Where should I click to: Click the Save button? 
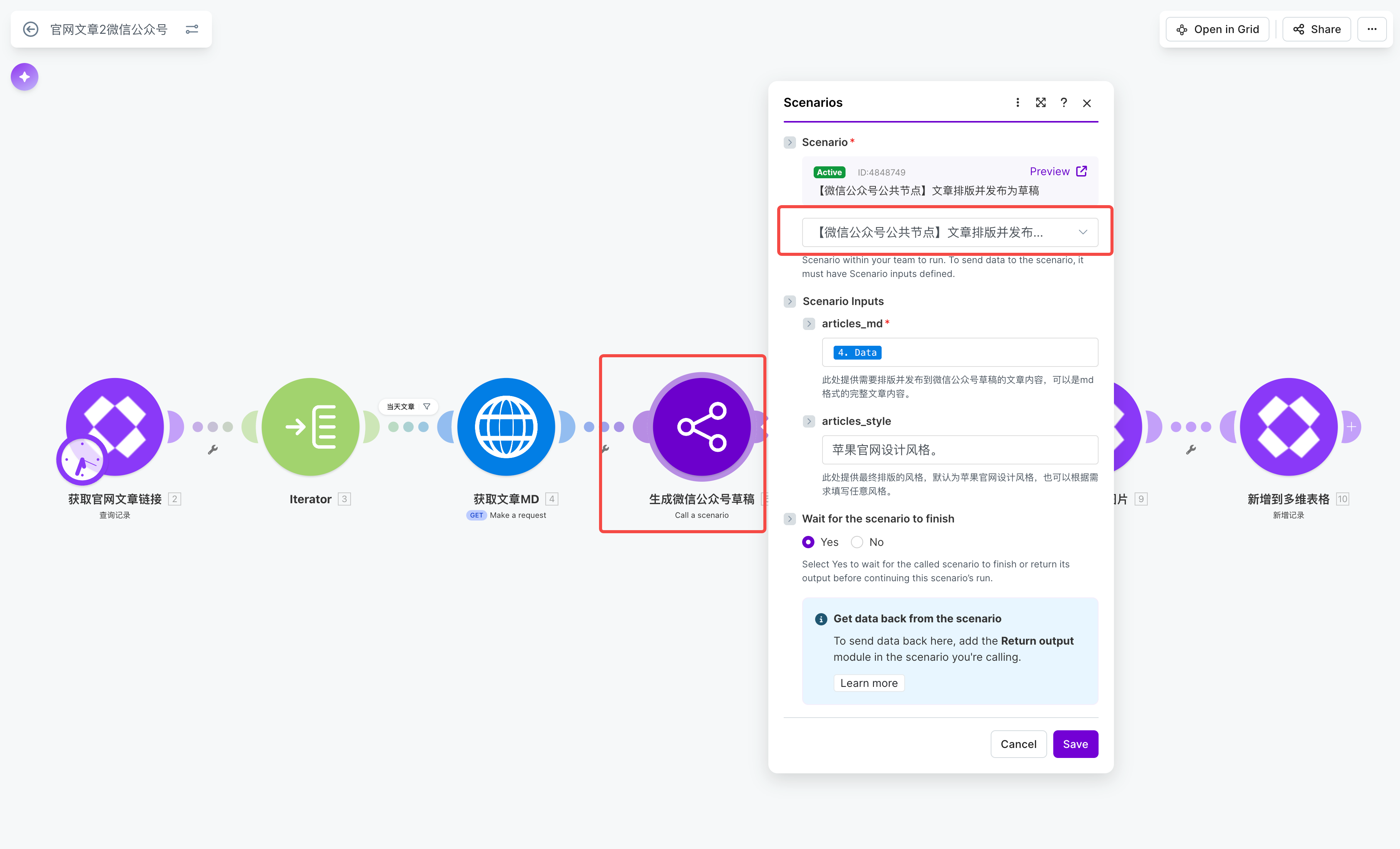click(x=1075, y=744)
